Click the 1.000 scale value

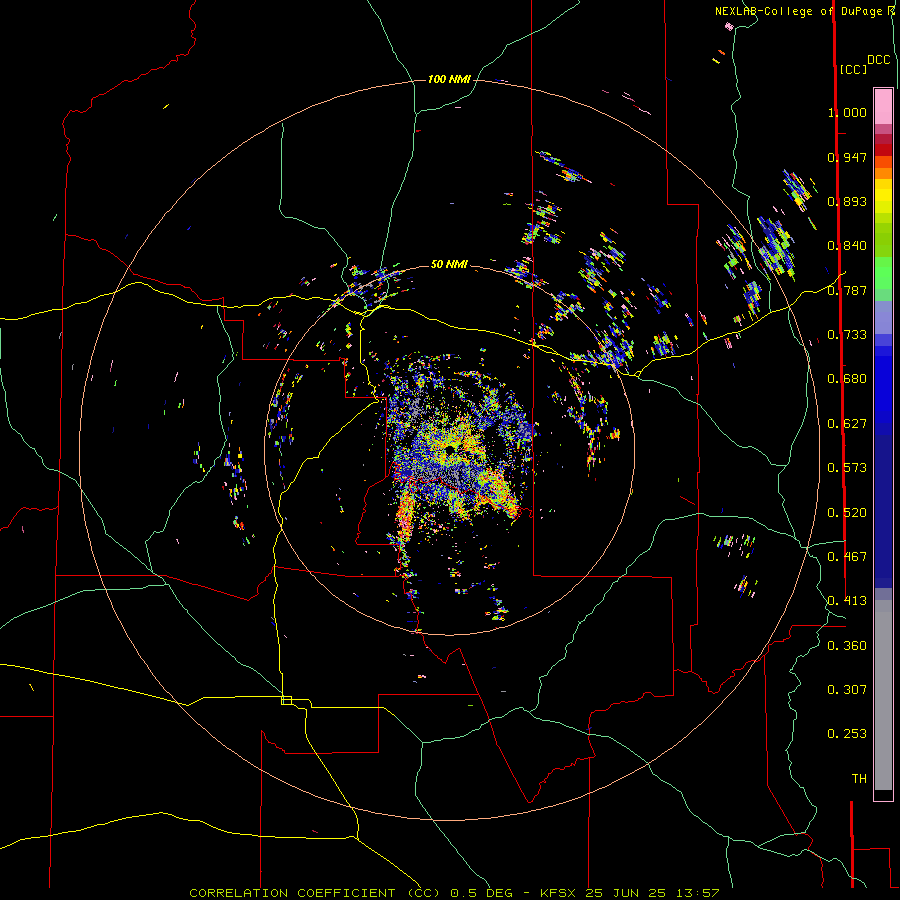pos(847,112)
